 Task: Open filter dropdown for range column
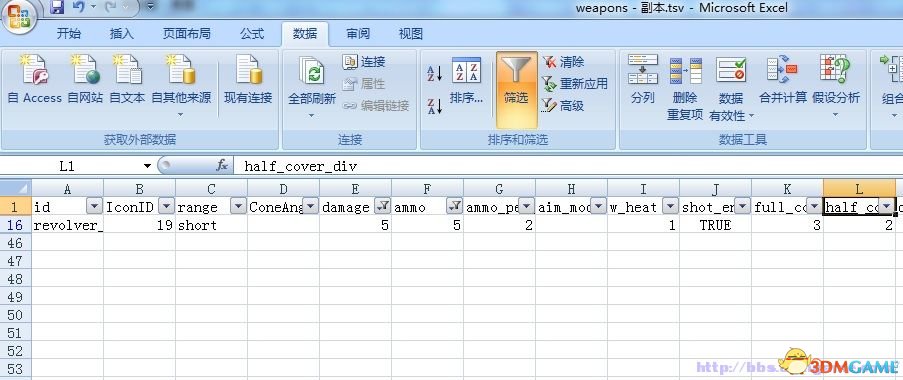click(238, 207)
